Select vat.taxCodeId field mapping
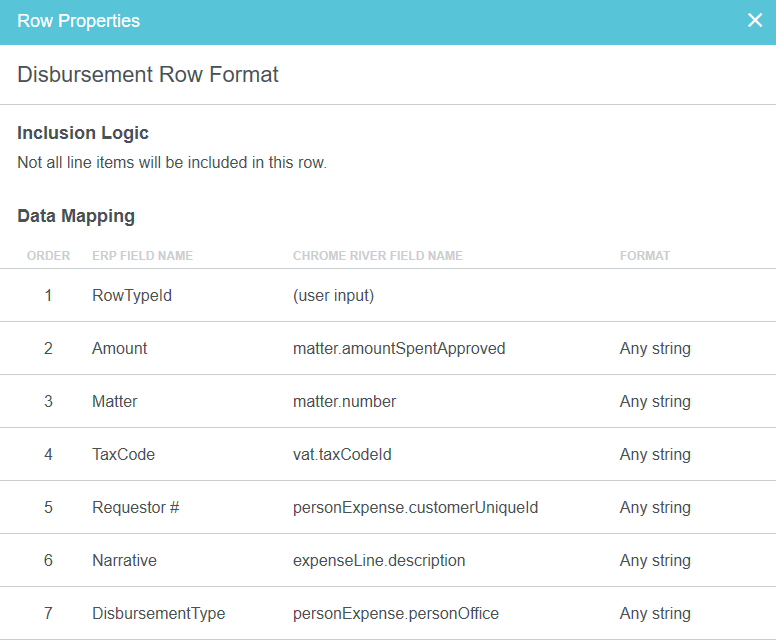This screenshot has width=776, height=641. [x=342, y=454]
